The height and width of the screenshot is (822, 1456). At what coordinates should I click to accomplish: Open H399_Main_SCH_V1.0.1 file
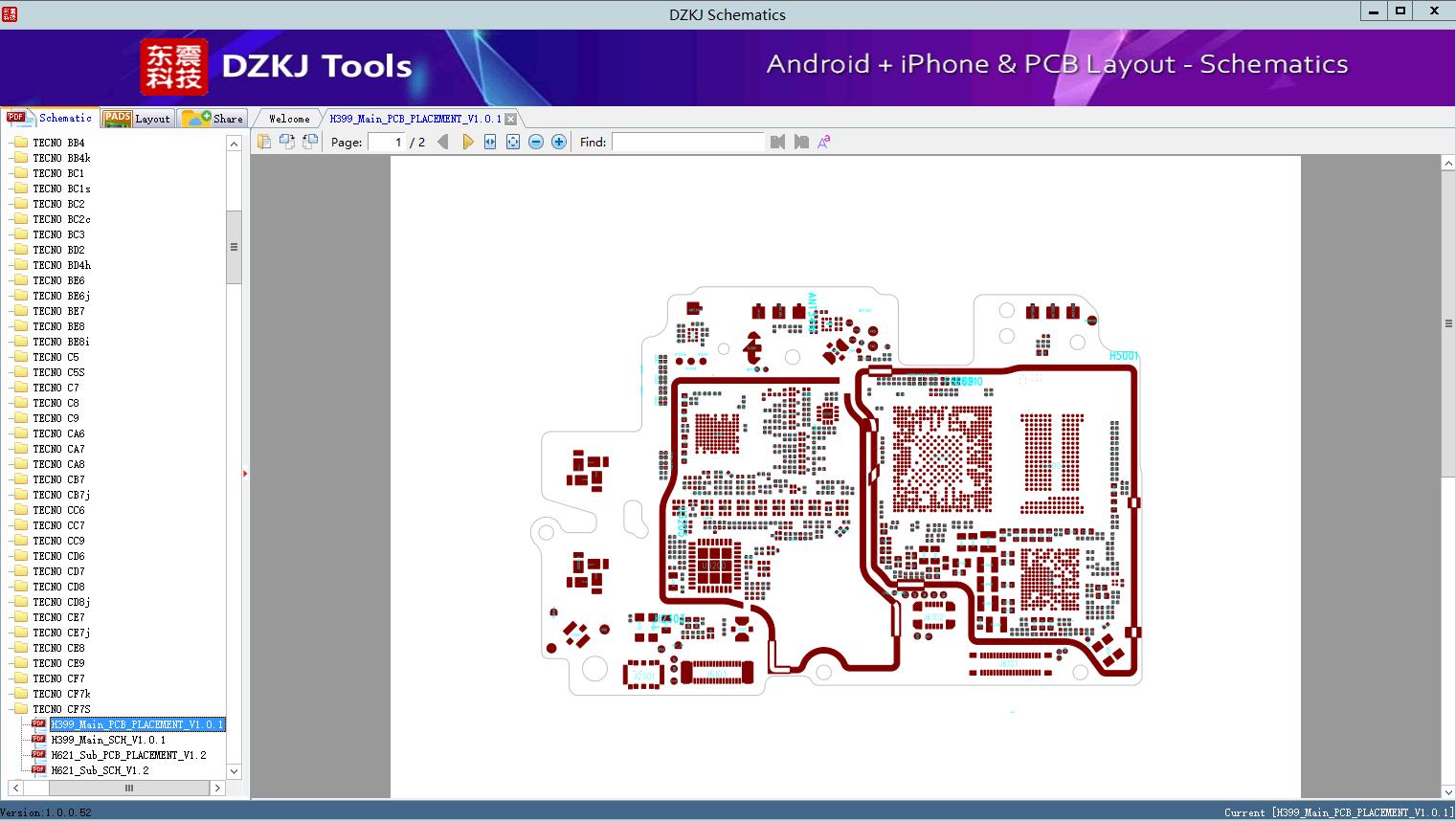pos(108,740)
